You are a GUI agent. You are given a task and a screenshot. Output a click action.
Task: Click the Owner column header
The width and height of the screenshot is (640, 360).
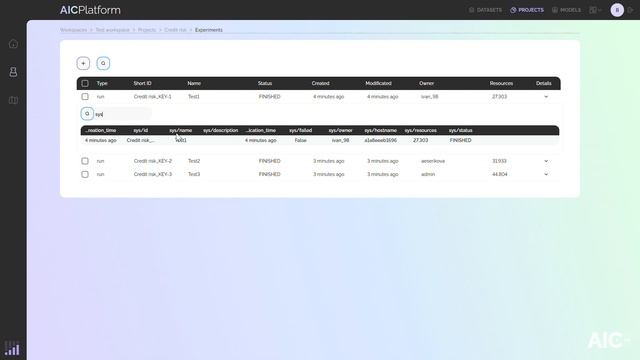coord(427,83)
